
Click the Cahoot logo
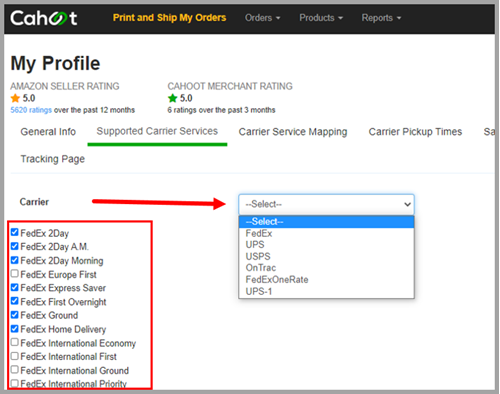click(x=44, y=18)
